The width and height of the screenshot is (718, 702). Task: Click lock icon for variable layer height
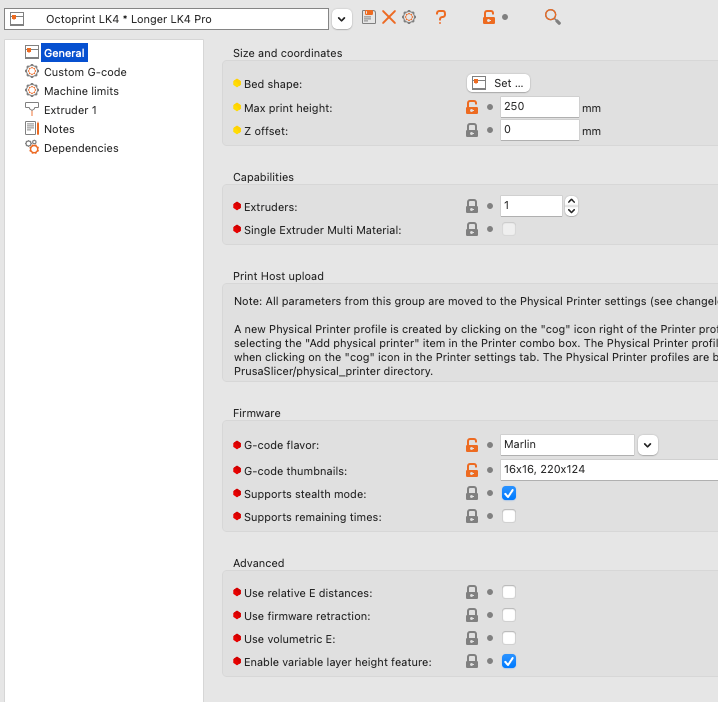(x=472, y=661)
